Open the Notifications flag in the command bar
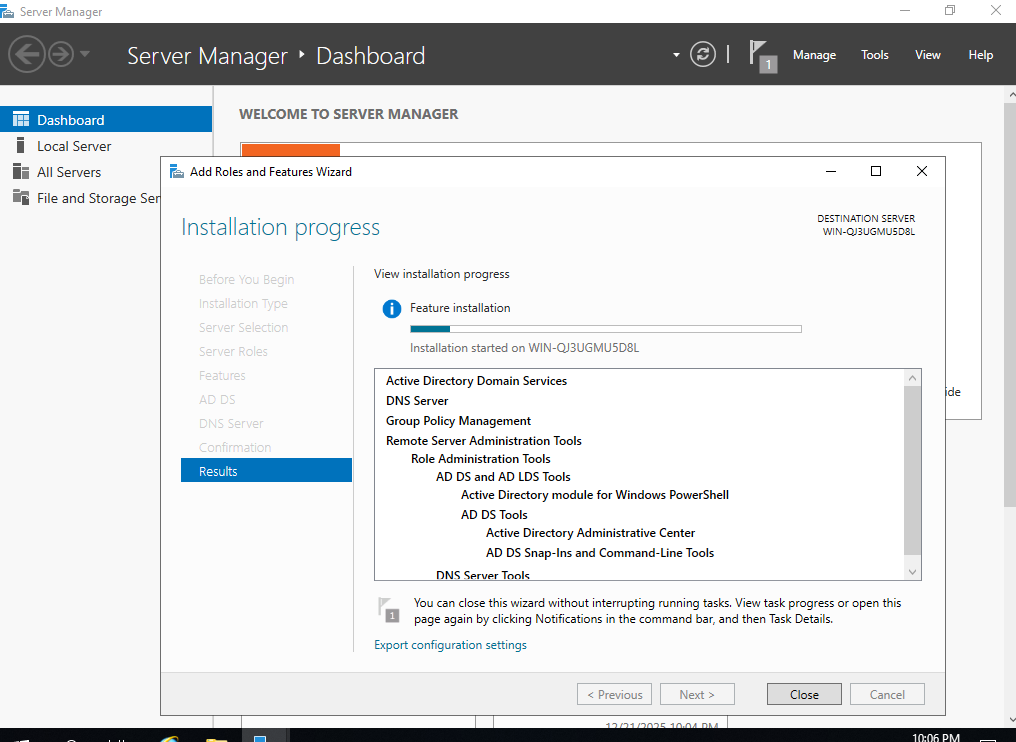Viewport: 1016px width, 742px height. [x=762, y=56]
